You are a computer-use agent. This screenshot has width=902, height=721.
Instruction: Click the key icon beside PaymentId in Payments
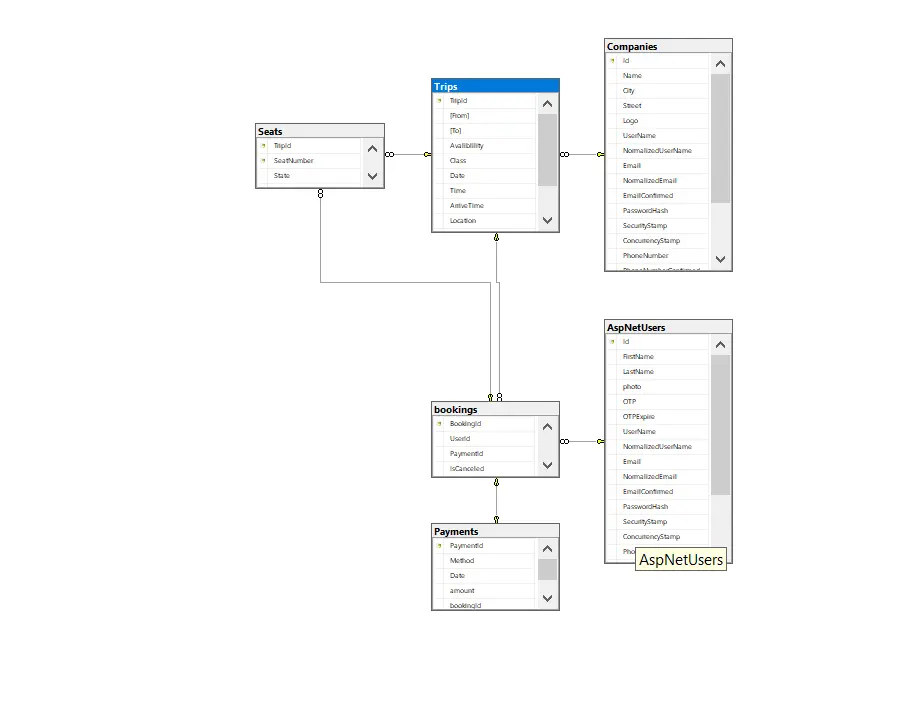click(440, 545)
